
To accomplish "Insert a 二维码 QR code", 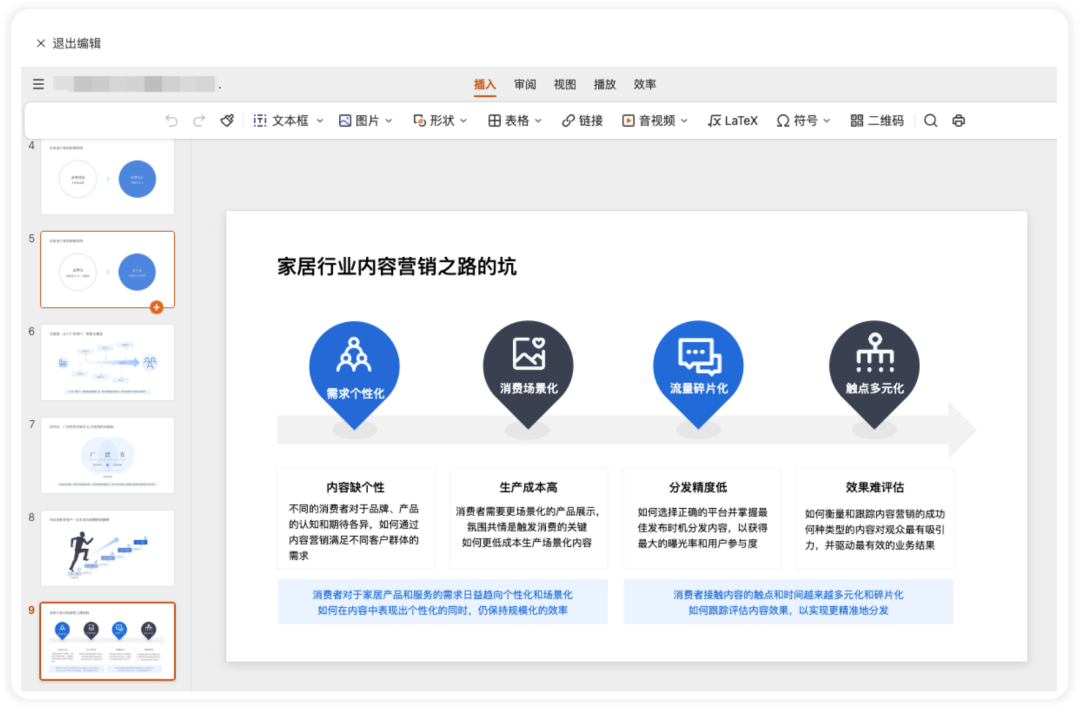I will pos(877,121).
